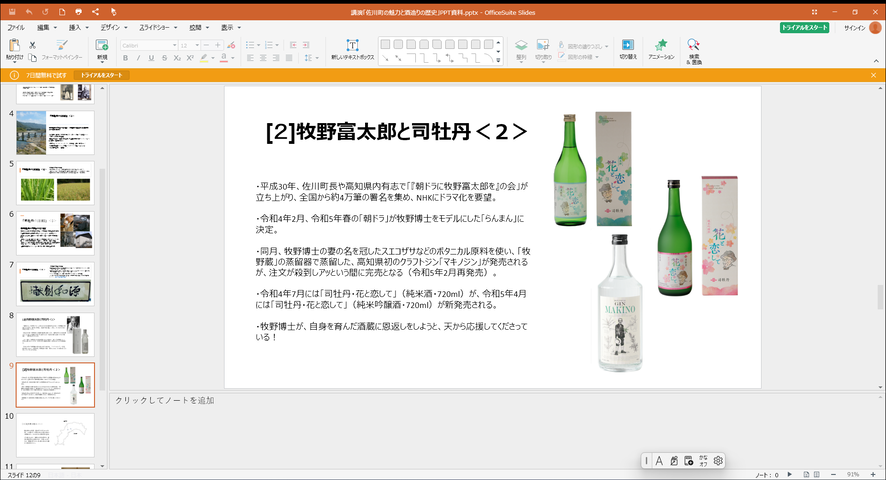The image size is (886, 480).
Task: Expand the numbered list dropdown arrow
Action: (x=277, y=45)
